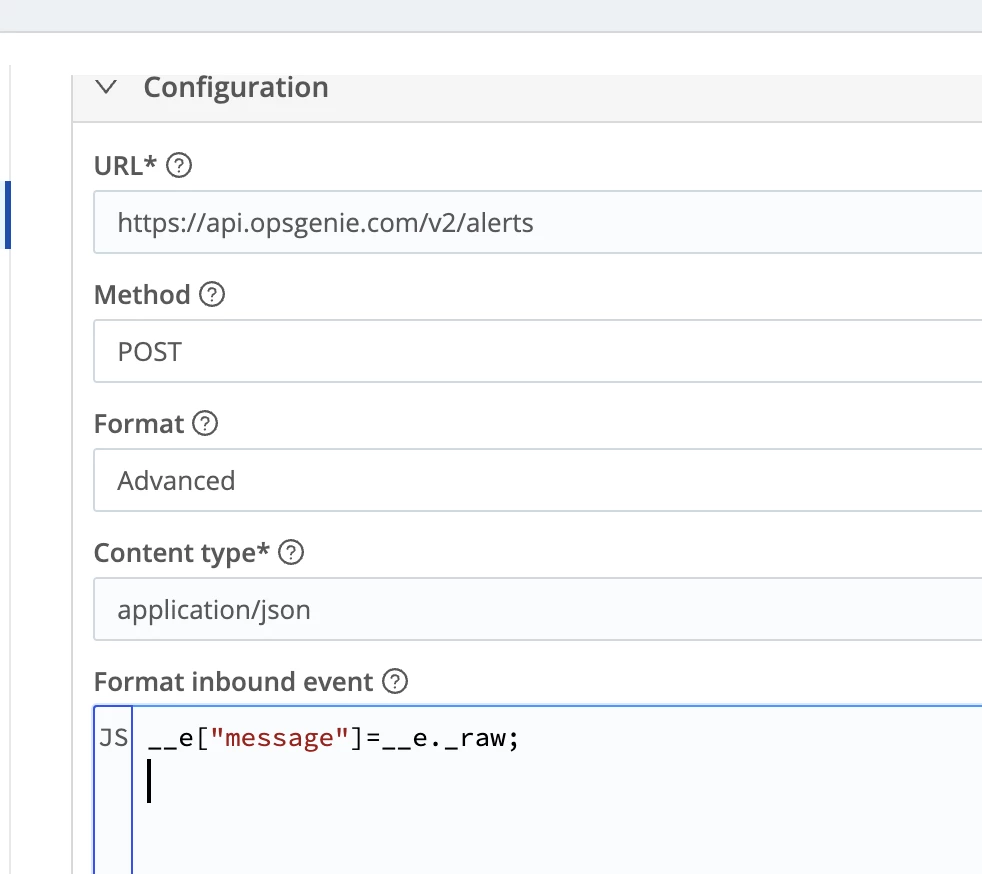Click the Method label text
982x874 pixels.
pyautogui.click(x=142, y=295)
